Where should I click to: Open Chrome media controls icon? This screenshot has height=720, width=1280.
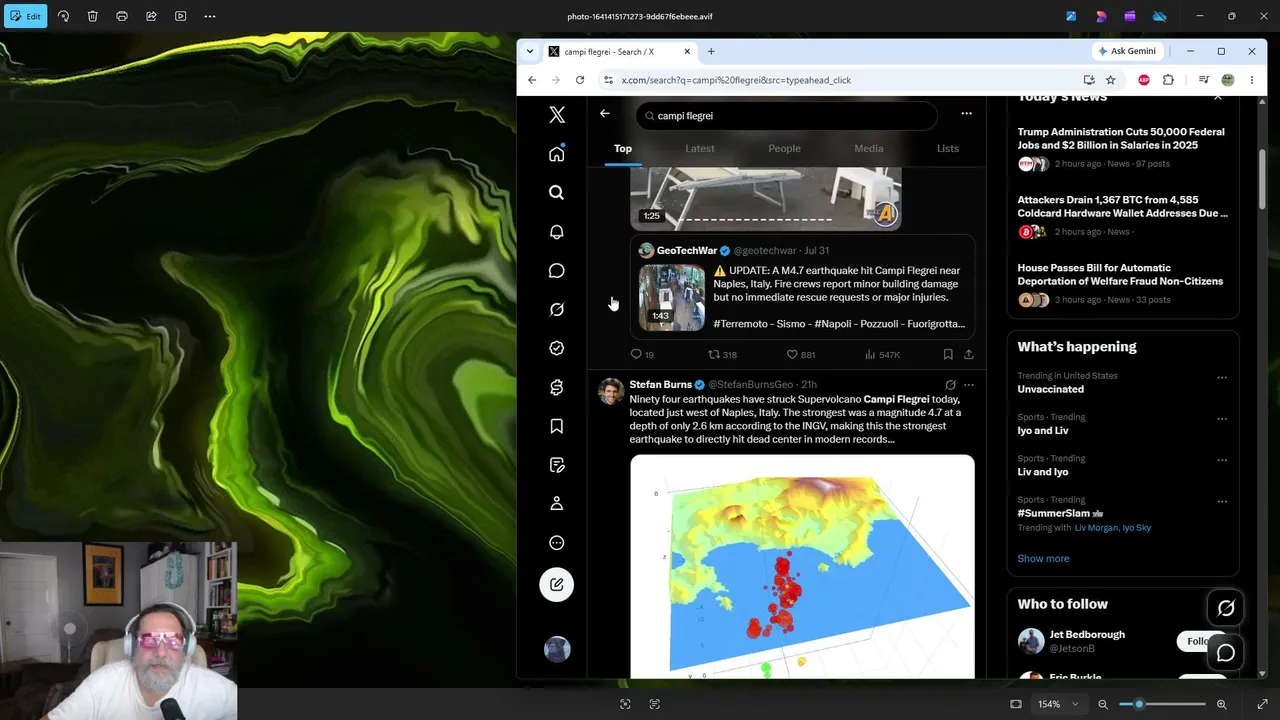[1204, 80]
